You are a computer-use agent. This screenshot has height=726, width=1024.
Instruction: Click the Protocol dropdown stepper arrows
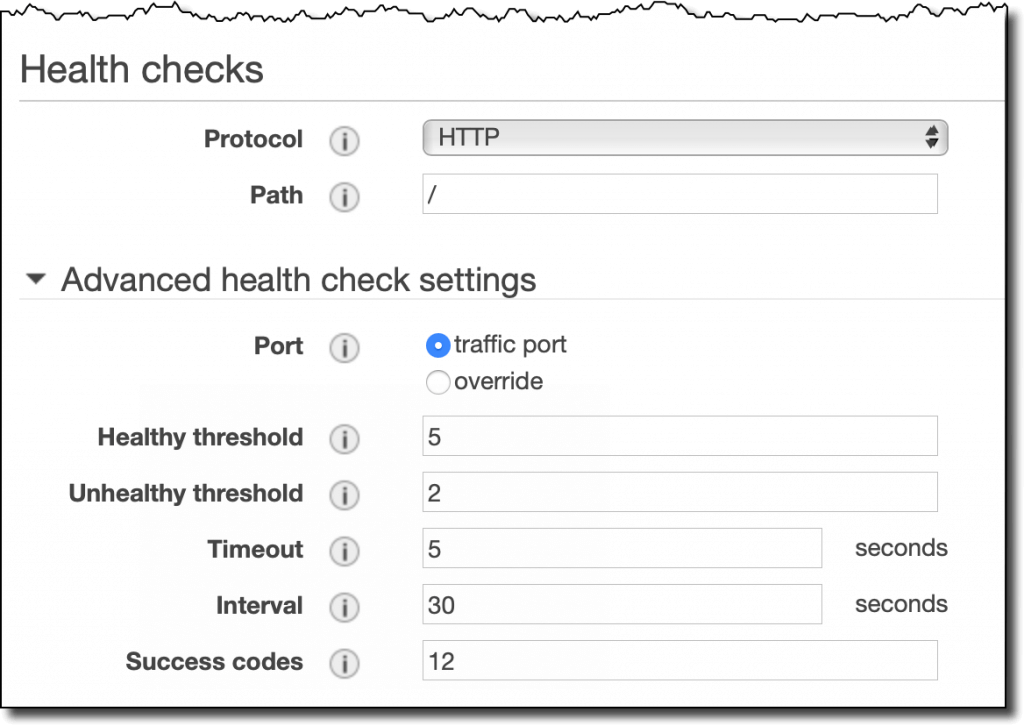coord(931,137)
